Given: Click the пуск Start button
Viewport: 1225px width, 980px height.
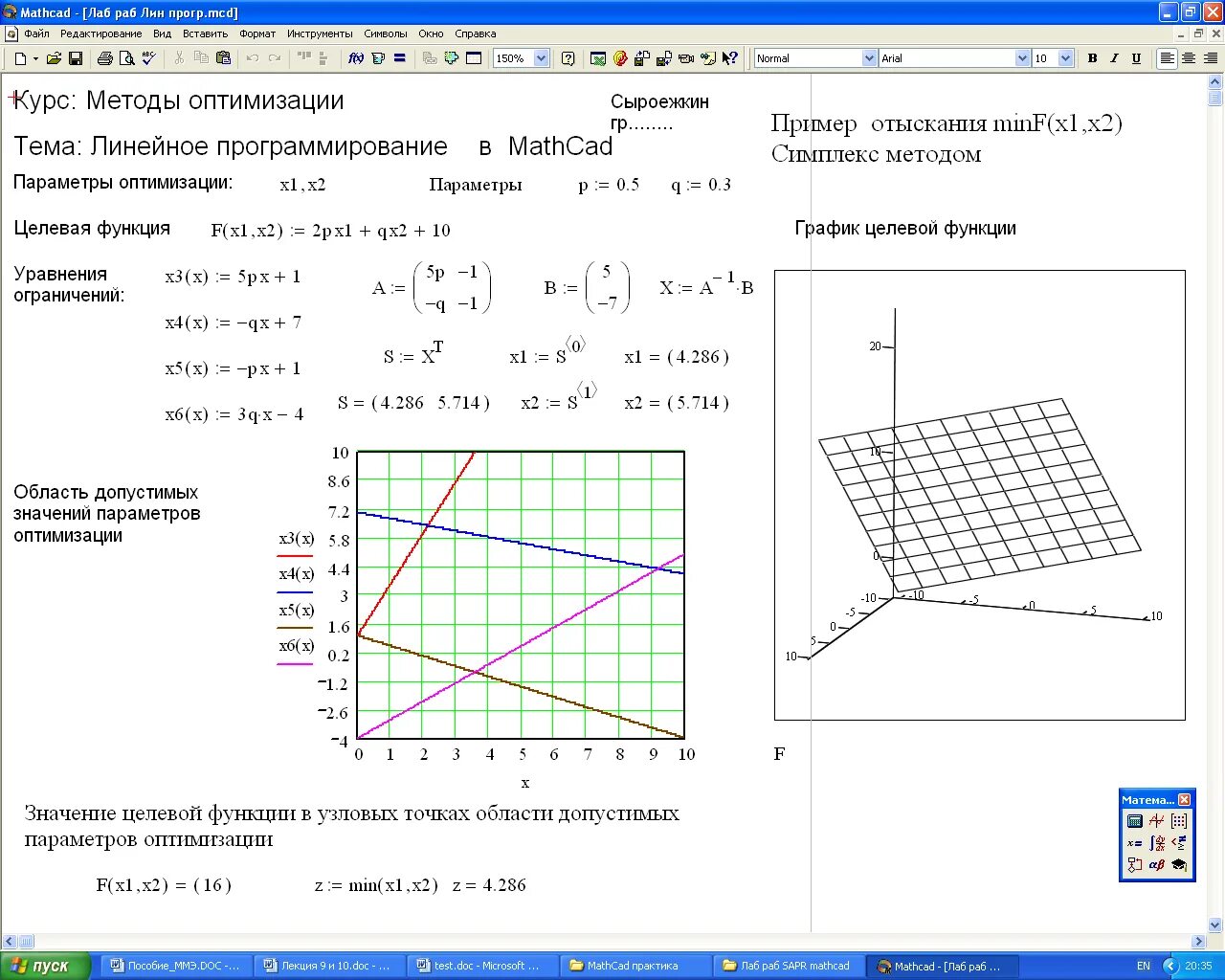Looking at the screenshot, I should pos(45,966).
